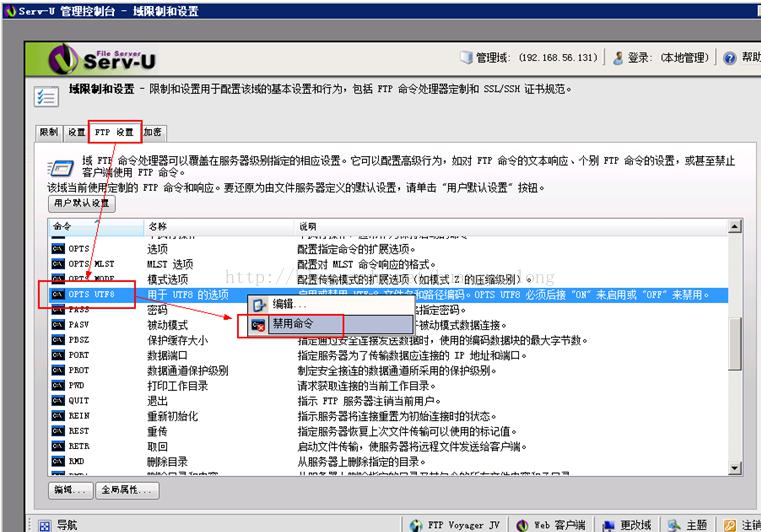761x532 pixels.
Task: Sort by the 命令 column header
Action: pos(97,226)
